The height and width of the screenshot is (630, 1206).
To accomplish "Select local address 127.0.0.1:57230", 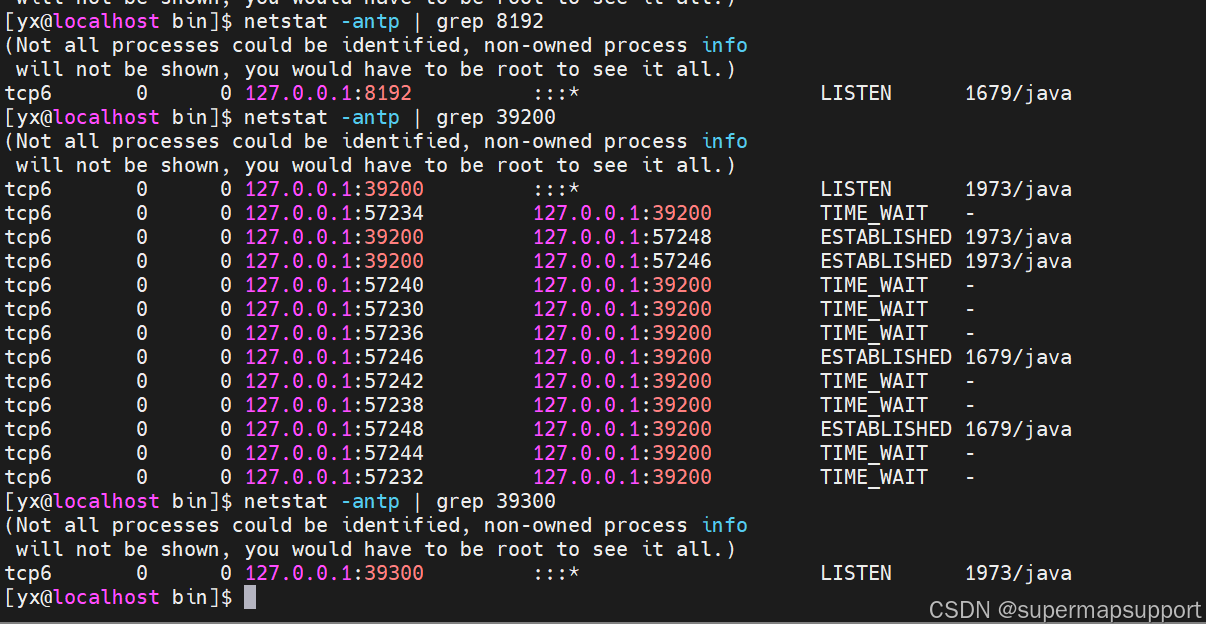I will tap(334, 309).
